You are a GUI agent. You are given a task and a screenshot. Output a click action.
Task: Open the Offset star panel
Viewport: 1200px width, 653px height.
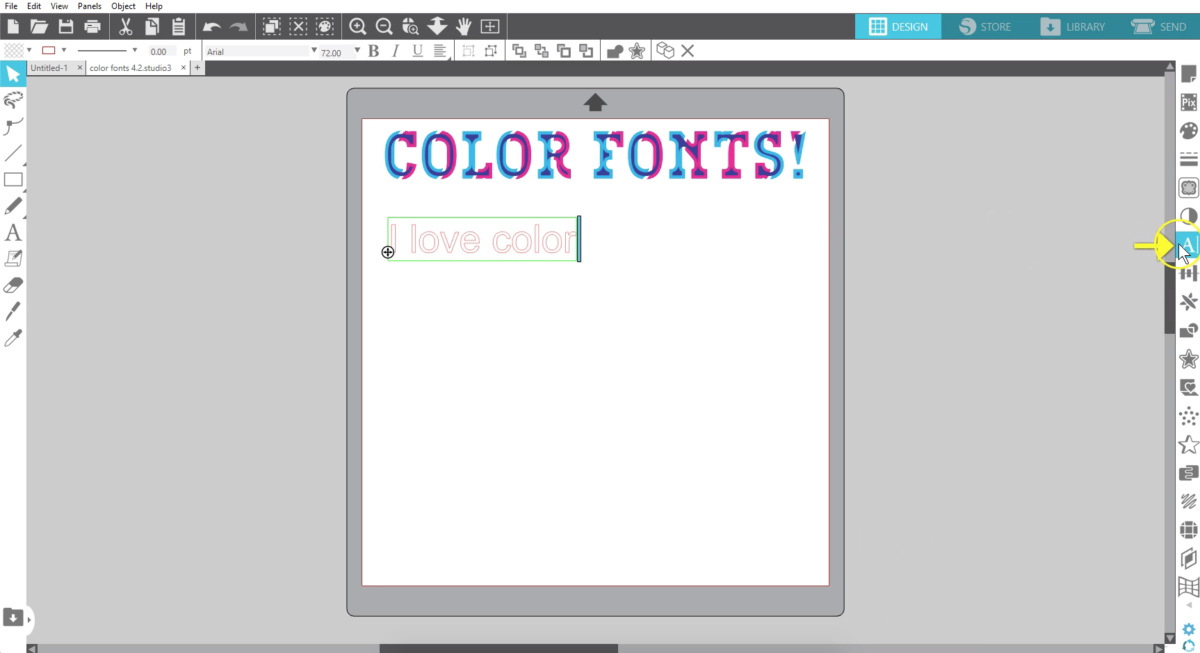(1189, 359)
